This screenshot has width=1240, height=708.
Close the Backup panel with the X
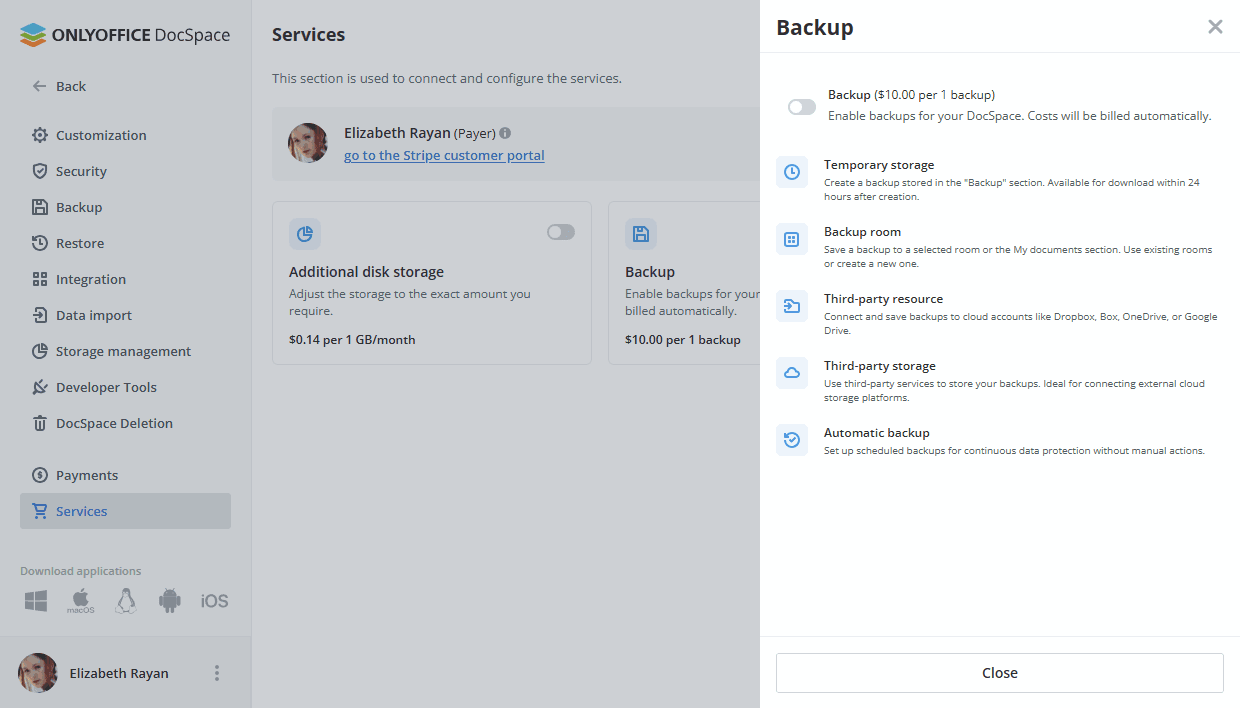(x=1215, y=27)
